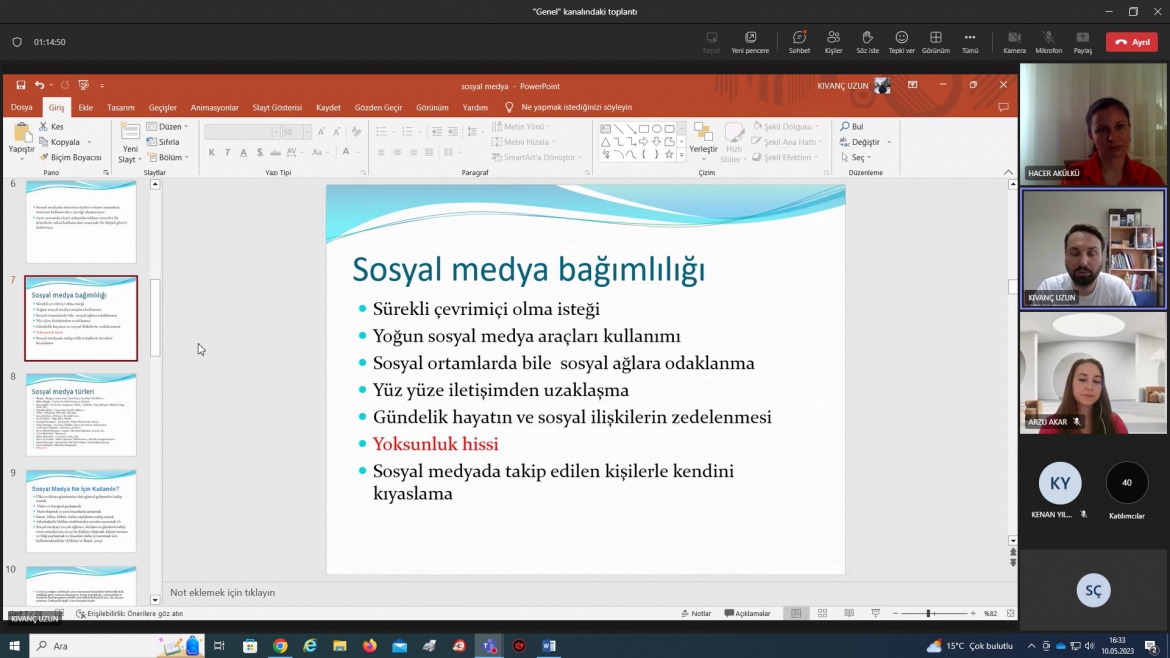Screen dimensions: 1170x658
Task: Open Şekil Efektleri dropdown
Action: click(786, 157)
